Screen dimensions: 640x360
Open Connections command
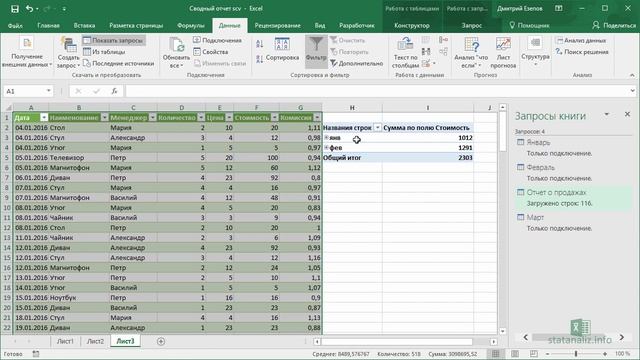217,40
